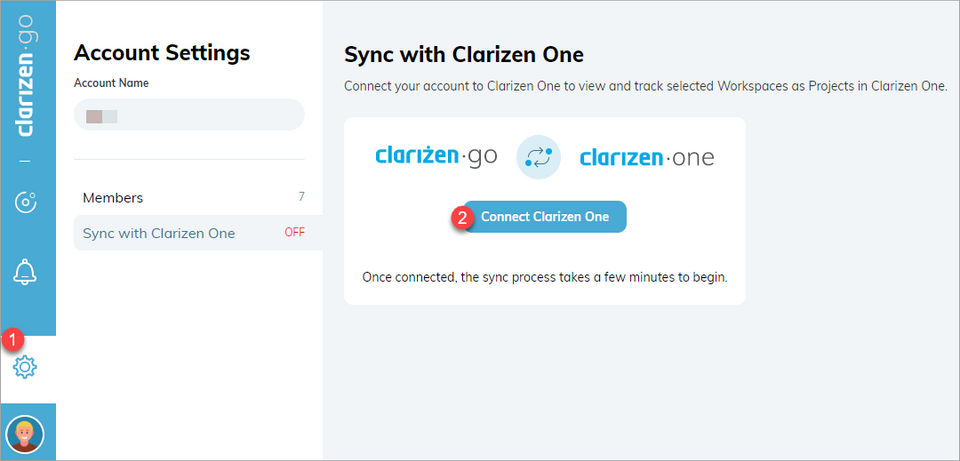
Task: Click the red step 2 marker
Action: (x=462, y=216)
